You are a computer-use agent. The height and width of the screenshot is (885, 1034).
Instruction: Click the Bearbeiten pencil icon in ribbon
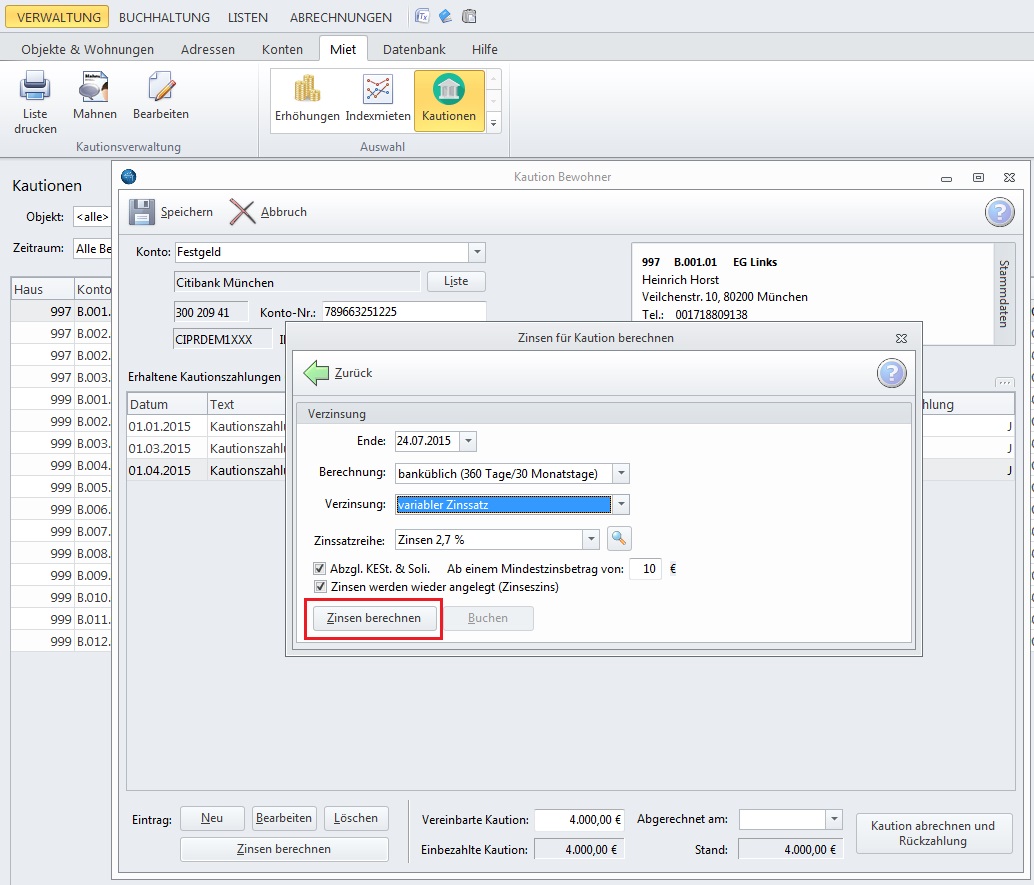[161, 88]
